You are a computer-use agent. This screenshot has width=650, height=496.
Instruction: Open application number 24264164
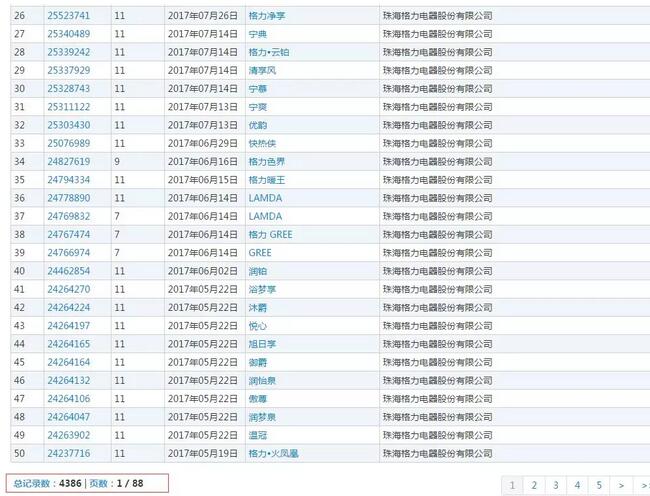point(68,362)
